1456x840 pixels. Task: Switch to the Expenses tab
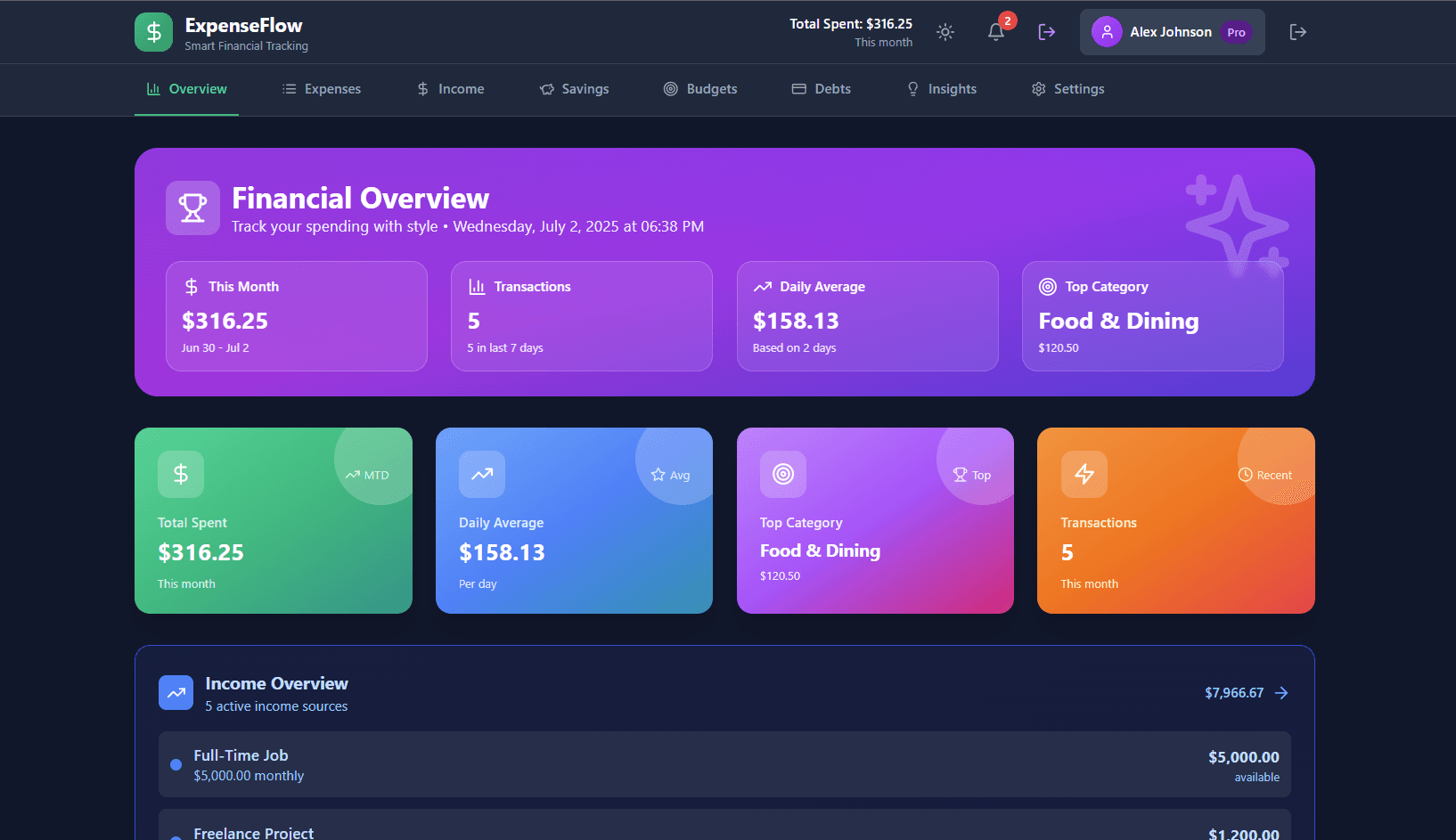[321, 89]
